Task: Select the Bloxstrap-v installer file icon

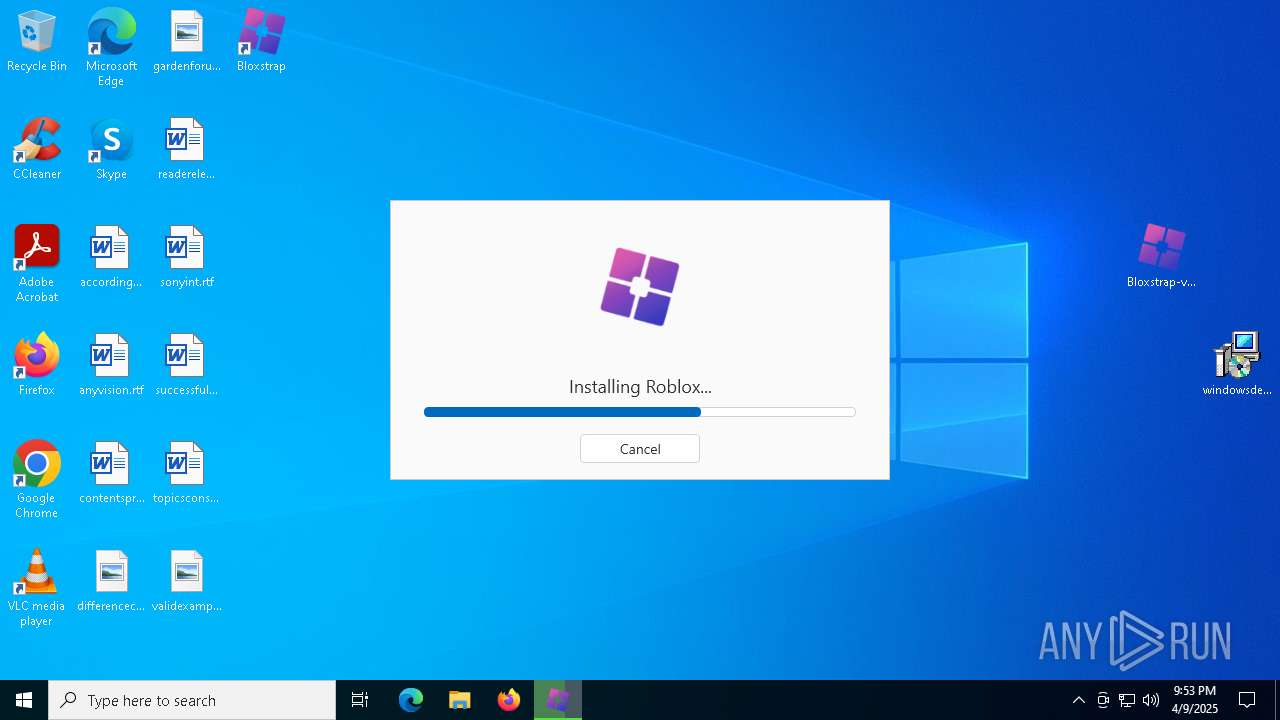Action: 1161,255
